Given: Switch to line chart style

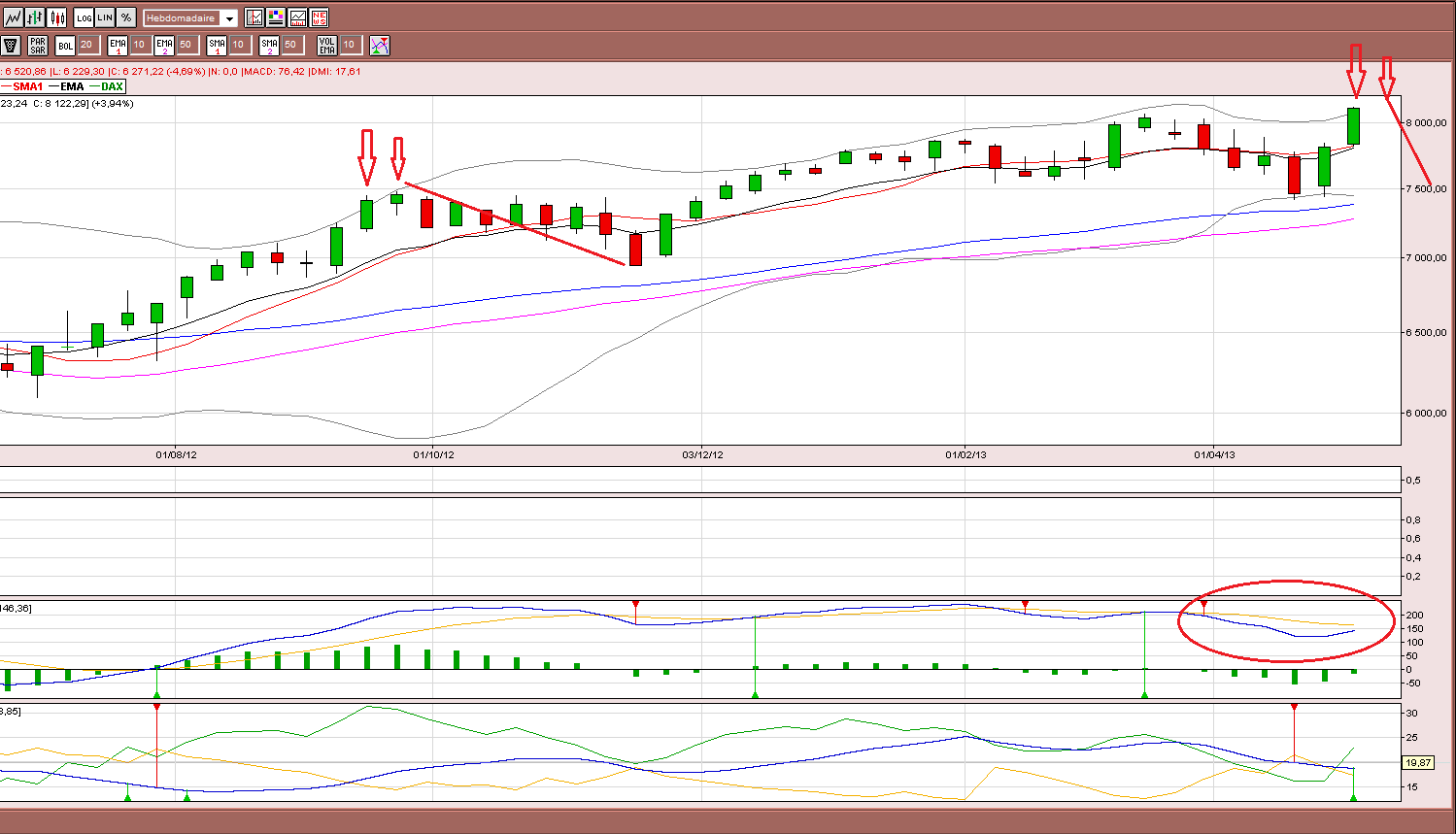Looking at the screenshot, I should (13, 17).
